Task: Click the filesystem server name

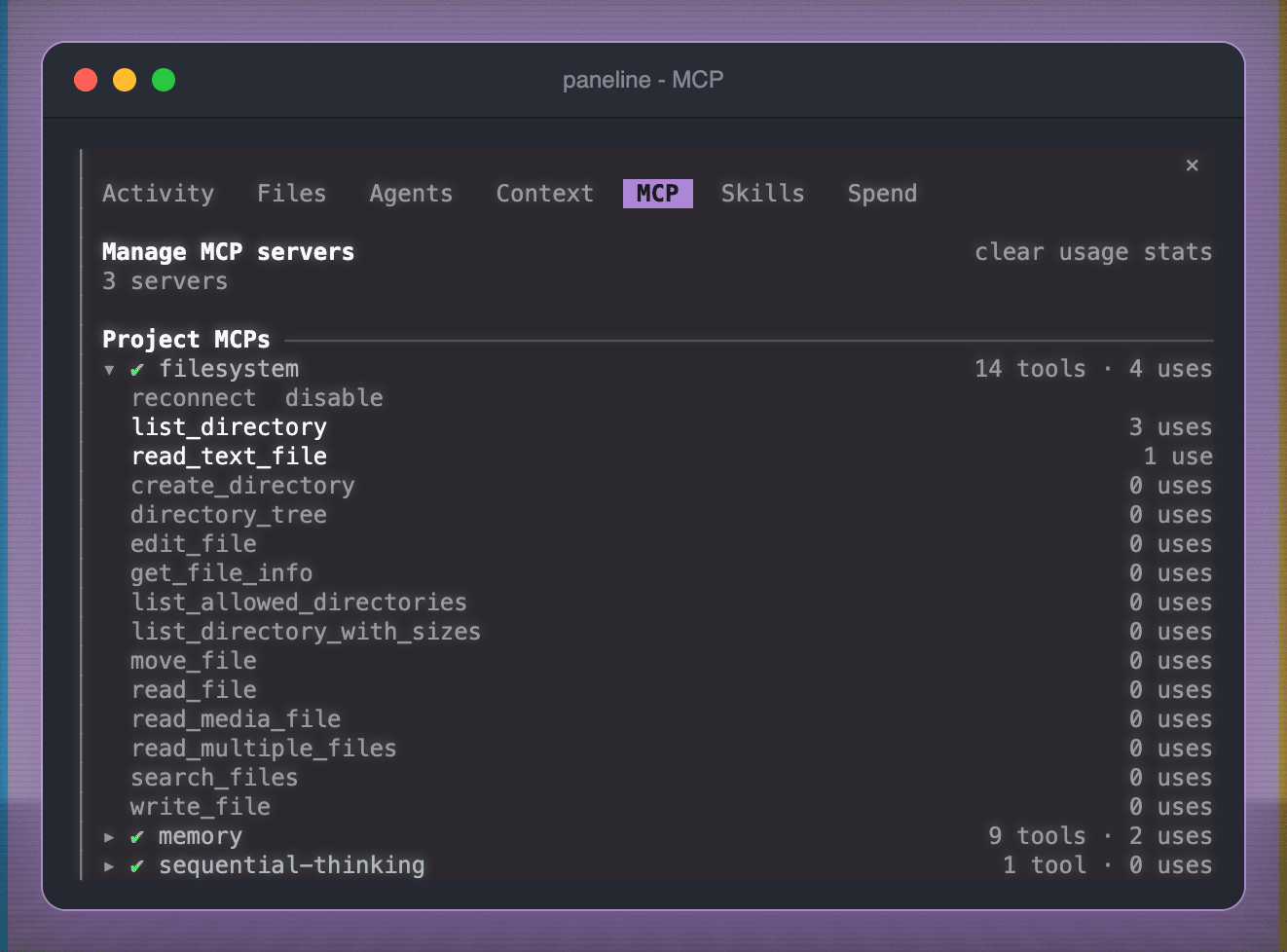Action: tap(229, 369)
